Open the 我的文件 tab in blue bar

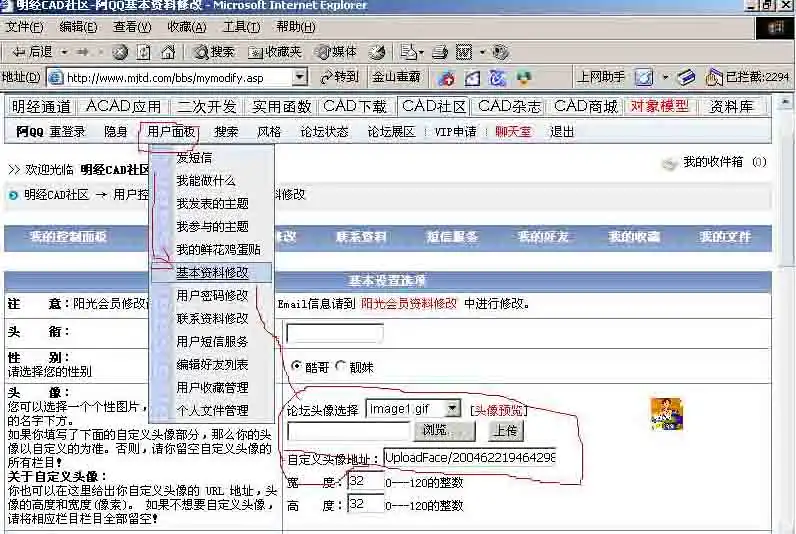pos(725,237)
